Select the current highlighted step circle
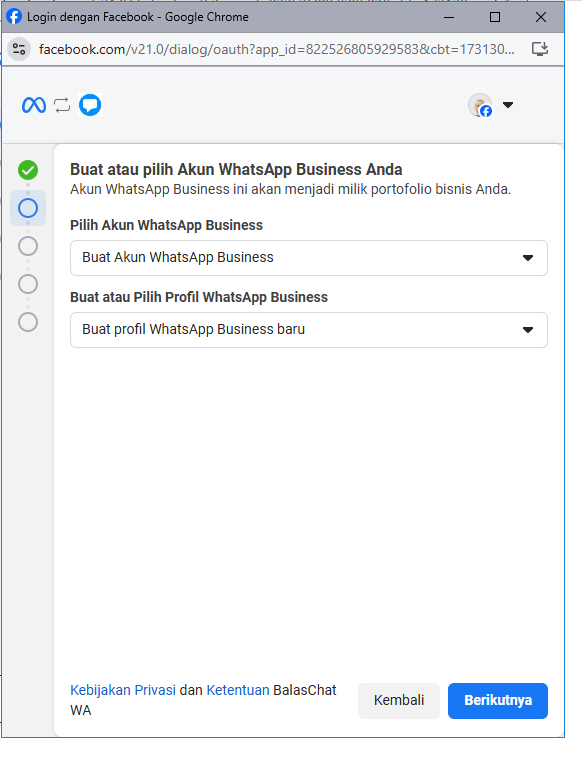Viewport: 582px width, 758px height. click(x=28, y=208)
